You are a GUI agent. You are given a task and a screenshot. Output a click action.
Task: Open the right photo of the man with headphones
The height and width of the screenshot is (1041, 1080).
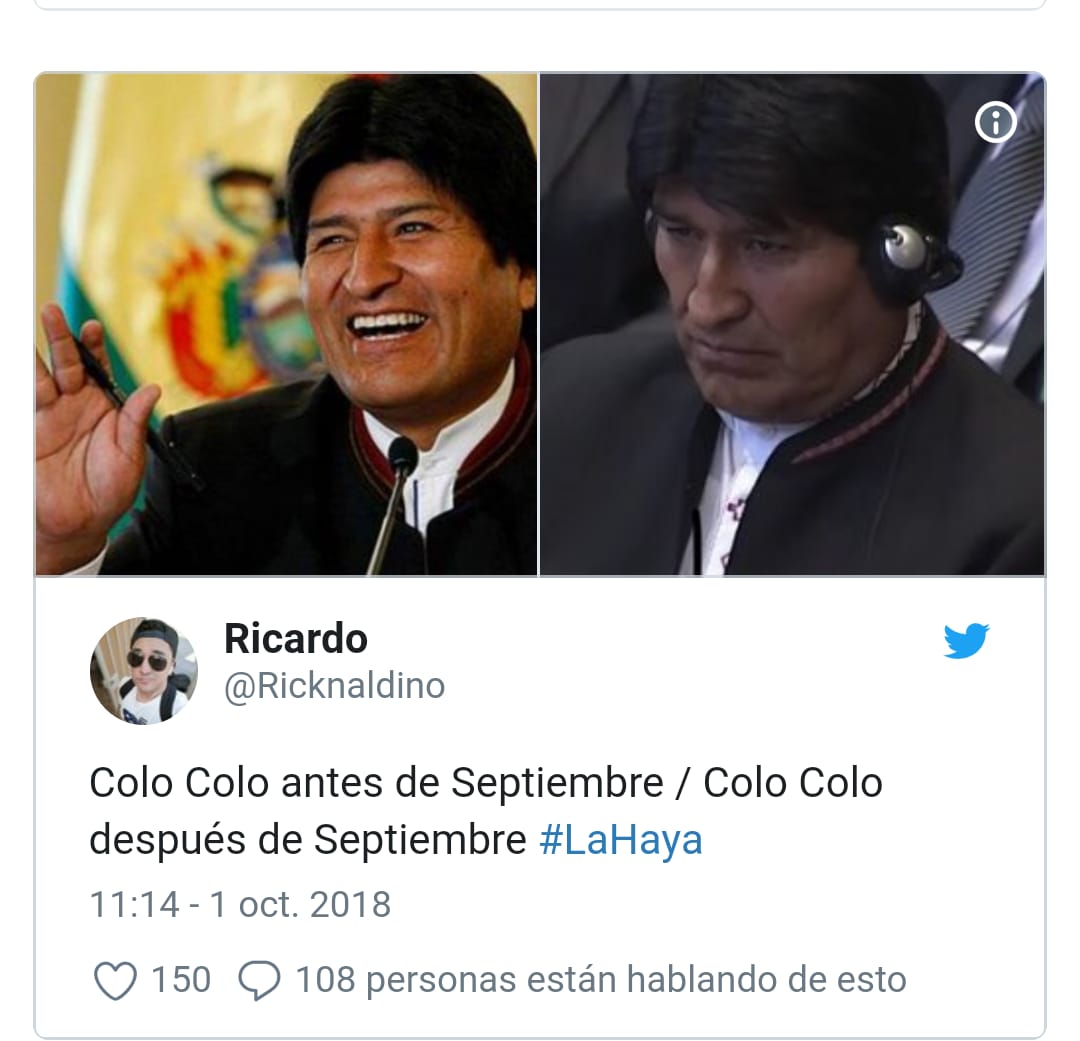792,324
